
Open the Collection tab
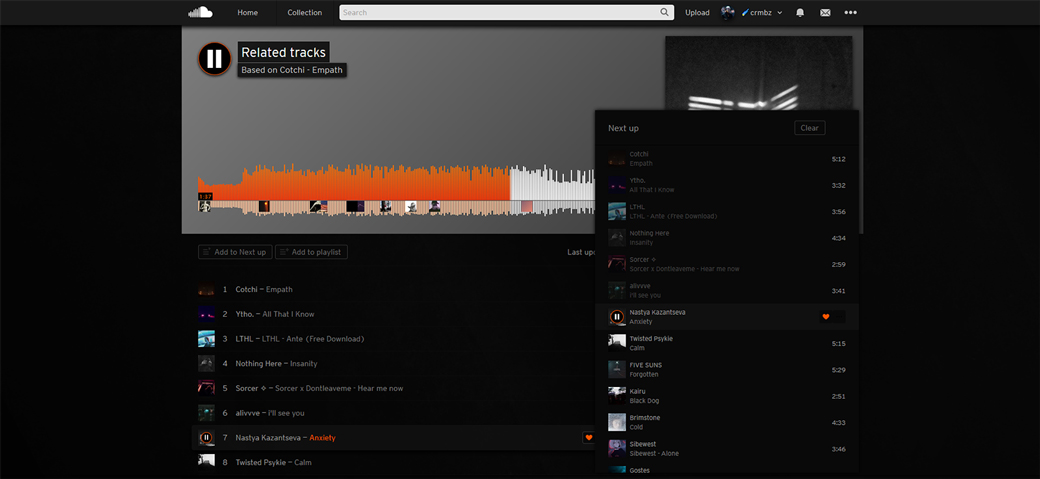[304, 13]
